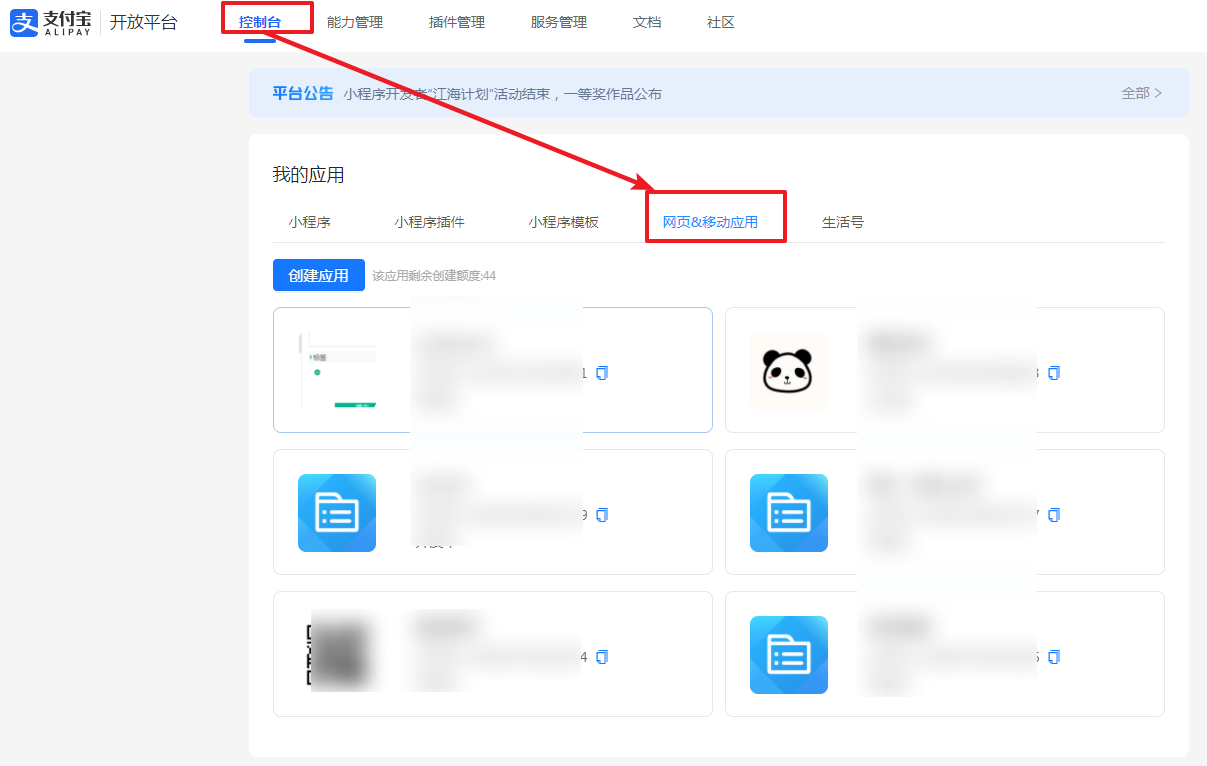Click the text 该应用剩余创建额度:44
Viewport: 1207px width, 766px height.
(434, 276)
